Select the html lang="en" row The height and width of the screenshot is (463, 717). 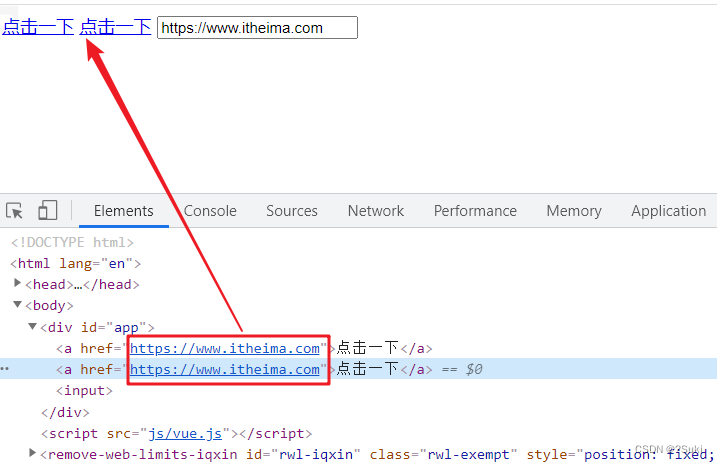coord(75,264)
